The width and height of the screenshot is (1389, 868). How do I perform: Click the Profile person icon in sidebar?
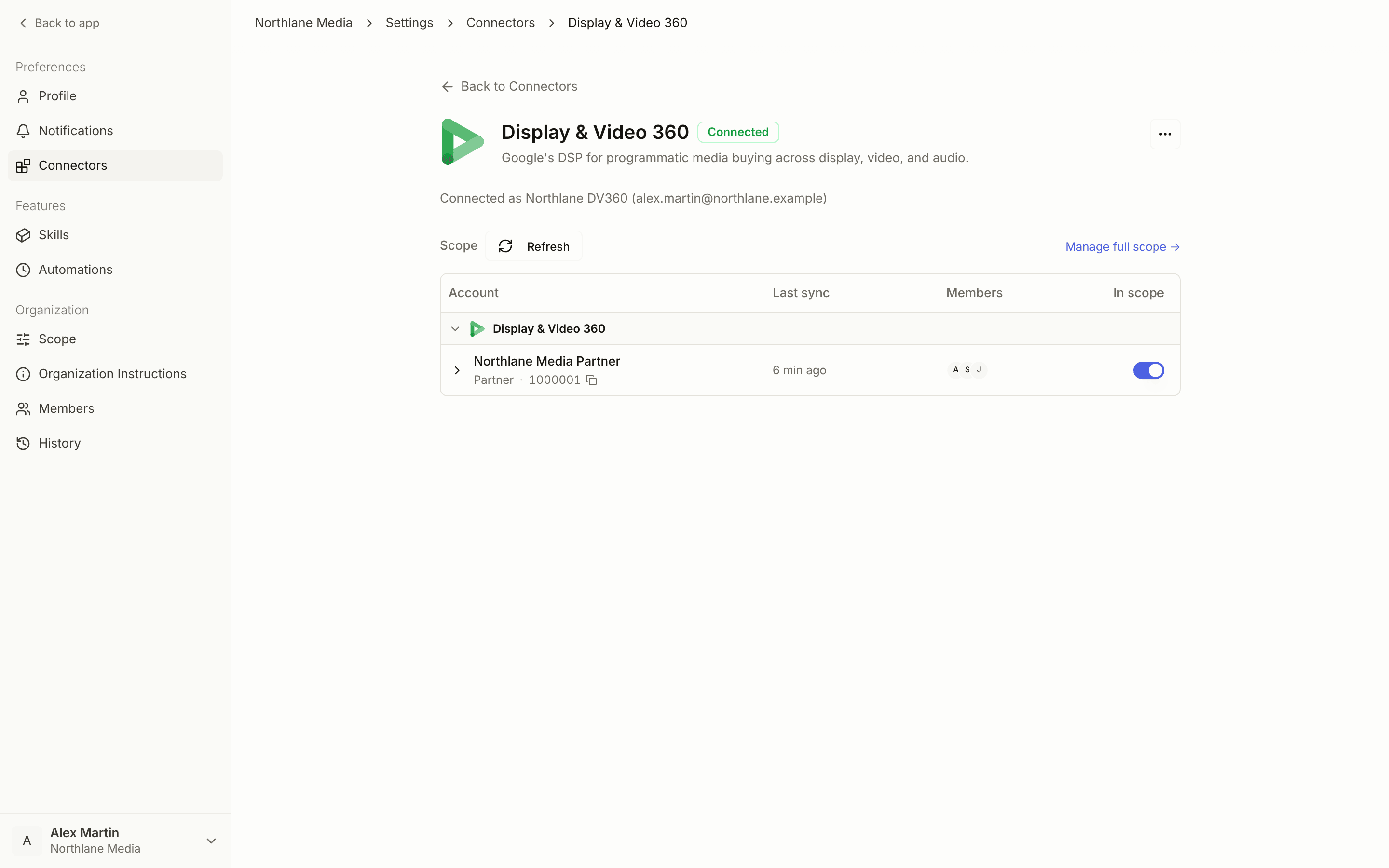pyautogui.click(x=23, y=96)
